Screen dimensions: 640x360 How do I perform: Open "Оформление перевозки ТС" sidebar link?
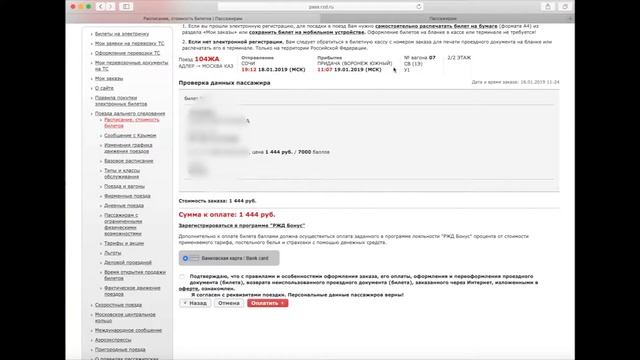127,53
